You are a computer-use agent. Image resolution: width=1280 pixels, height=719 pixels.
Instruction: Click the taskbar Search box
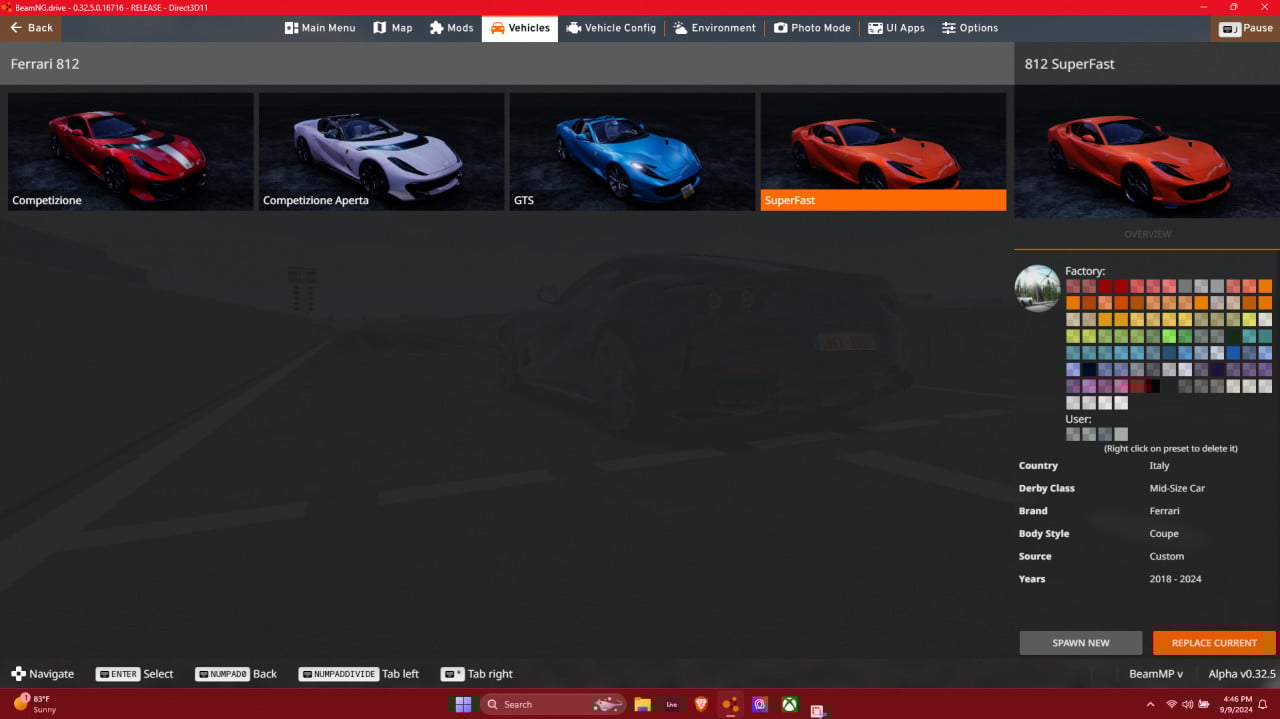(x=553, y=704)
